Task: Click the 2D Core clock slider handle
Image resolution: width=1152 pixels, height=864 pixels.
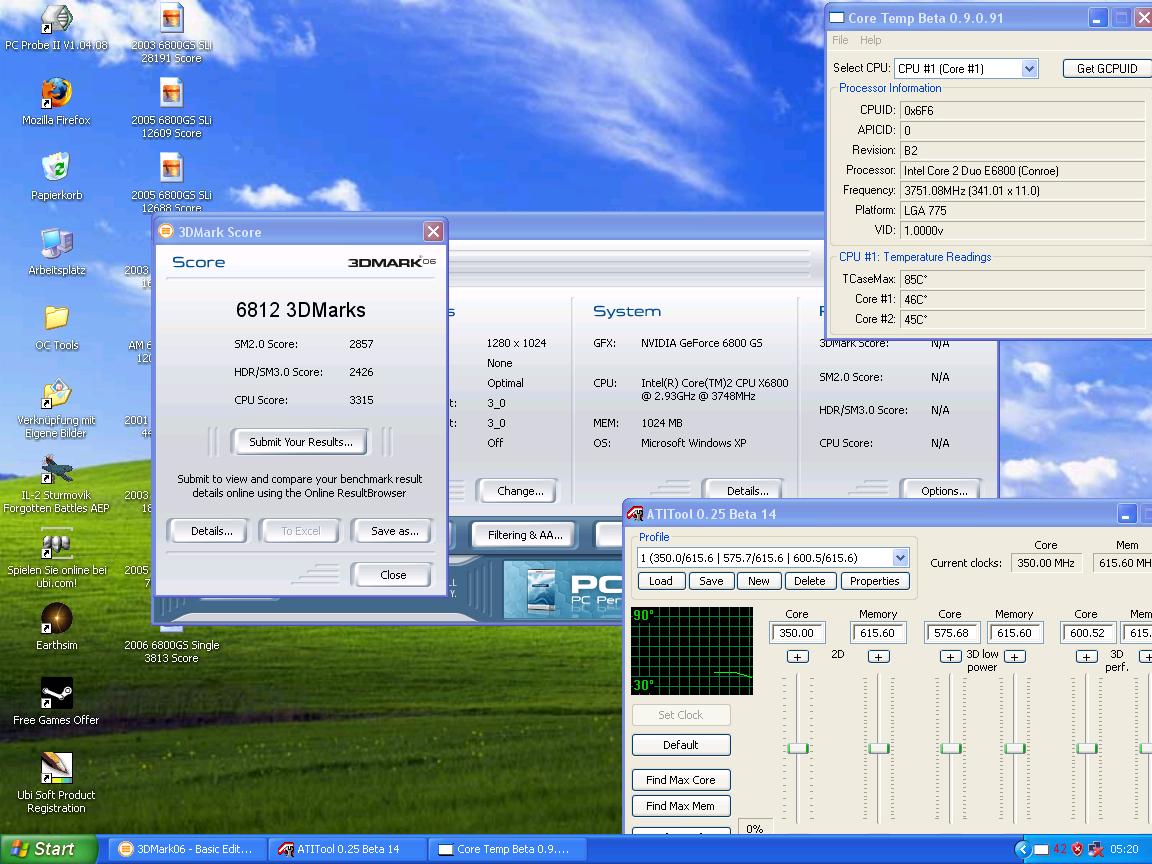Action: click(798, 748)
